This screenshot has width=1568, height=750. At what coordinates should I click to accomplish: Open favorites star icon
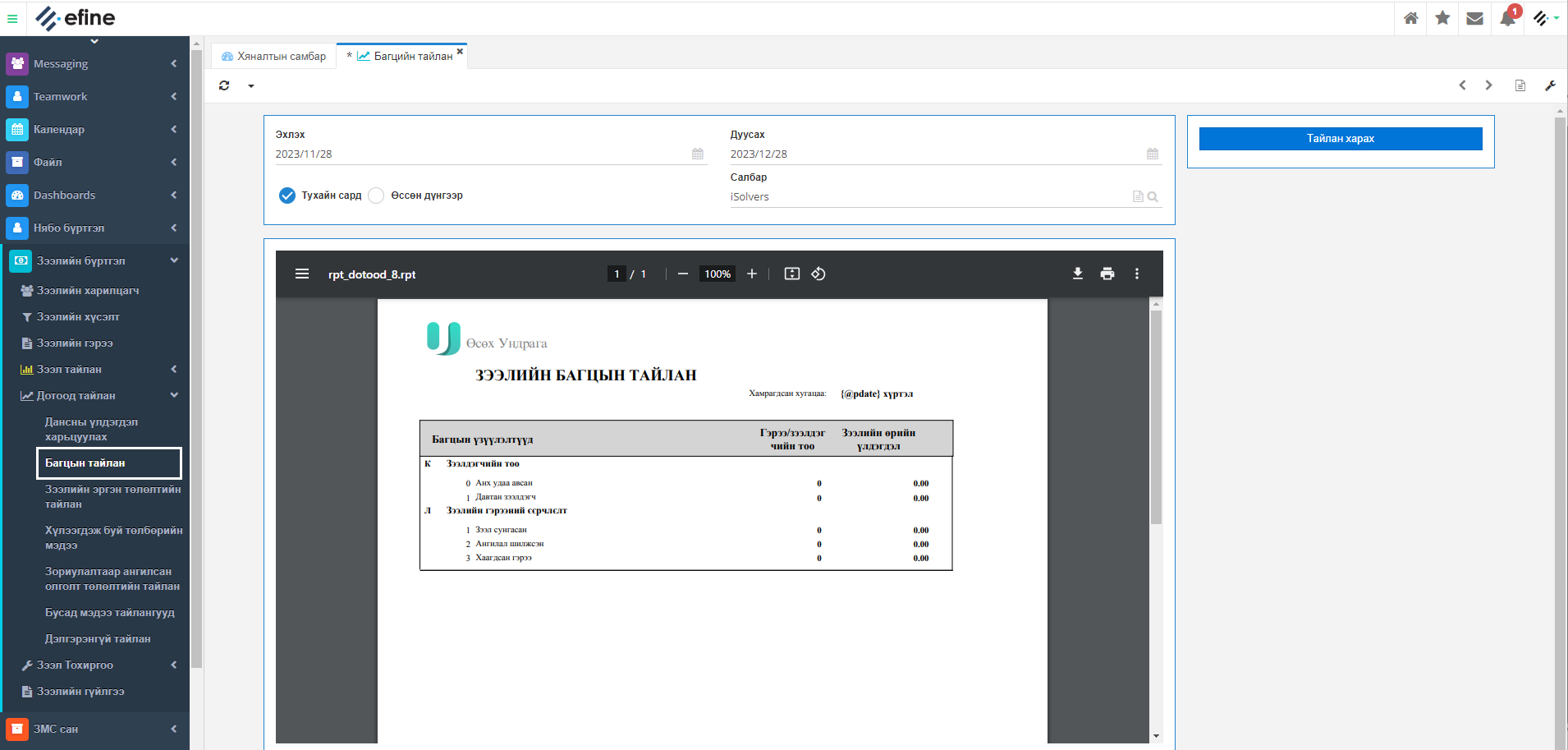tap(1442, 18)
